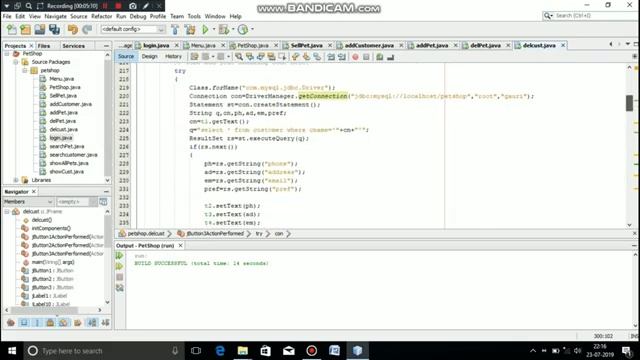
Task: Click the Bandicam camera screenshot icon
Action: tap(133, 6)
